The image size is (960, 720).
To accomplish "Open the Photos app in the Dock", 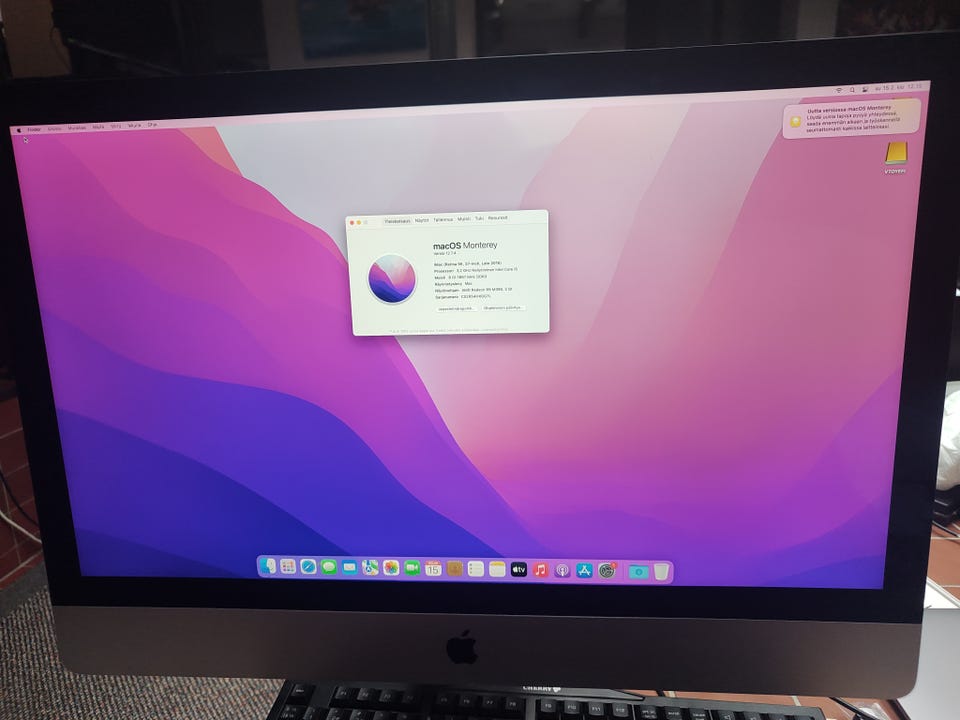I will [391, 568].
